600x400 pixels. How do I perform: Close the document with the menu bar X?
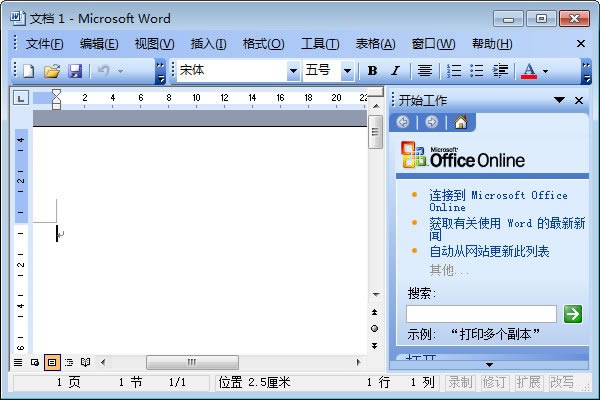580,44
